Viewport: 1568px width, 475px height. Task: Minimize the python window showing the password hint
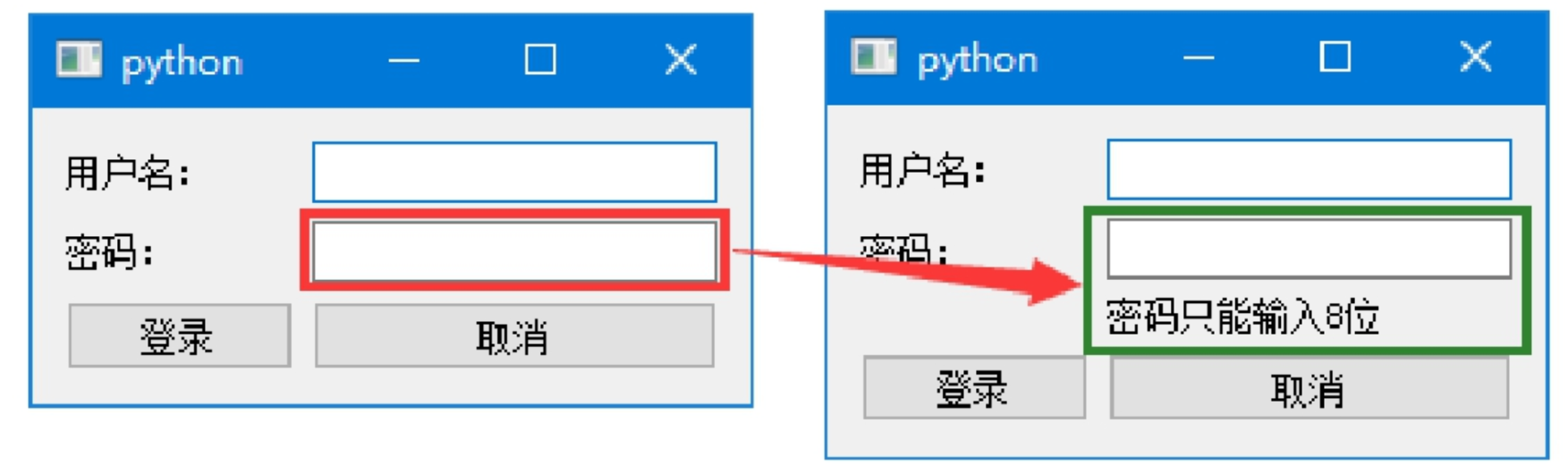(1199, 57)
